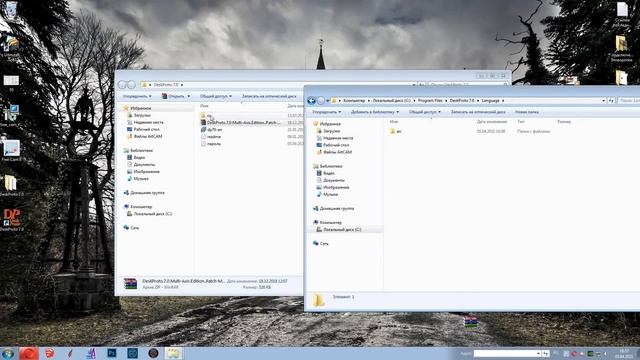Click refresh button in Language window address bar

(x=611, y=100)
